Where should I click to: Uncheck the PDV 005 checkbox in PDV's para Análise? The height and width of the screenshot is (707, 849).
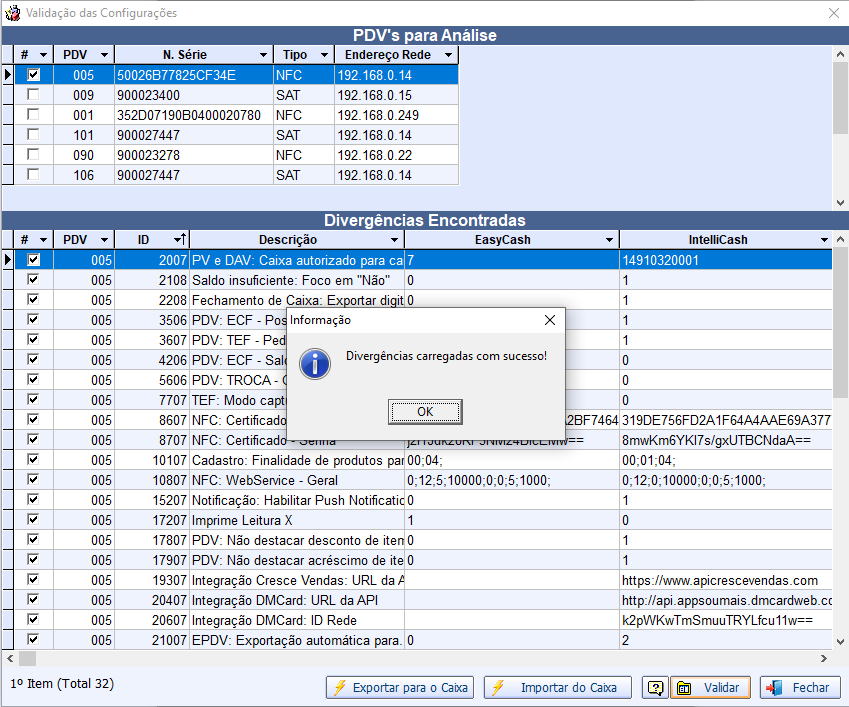33,75
